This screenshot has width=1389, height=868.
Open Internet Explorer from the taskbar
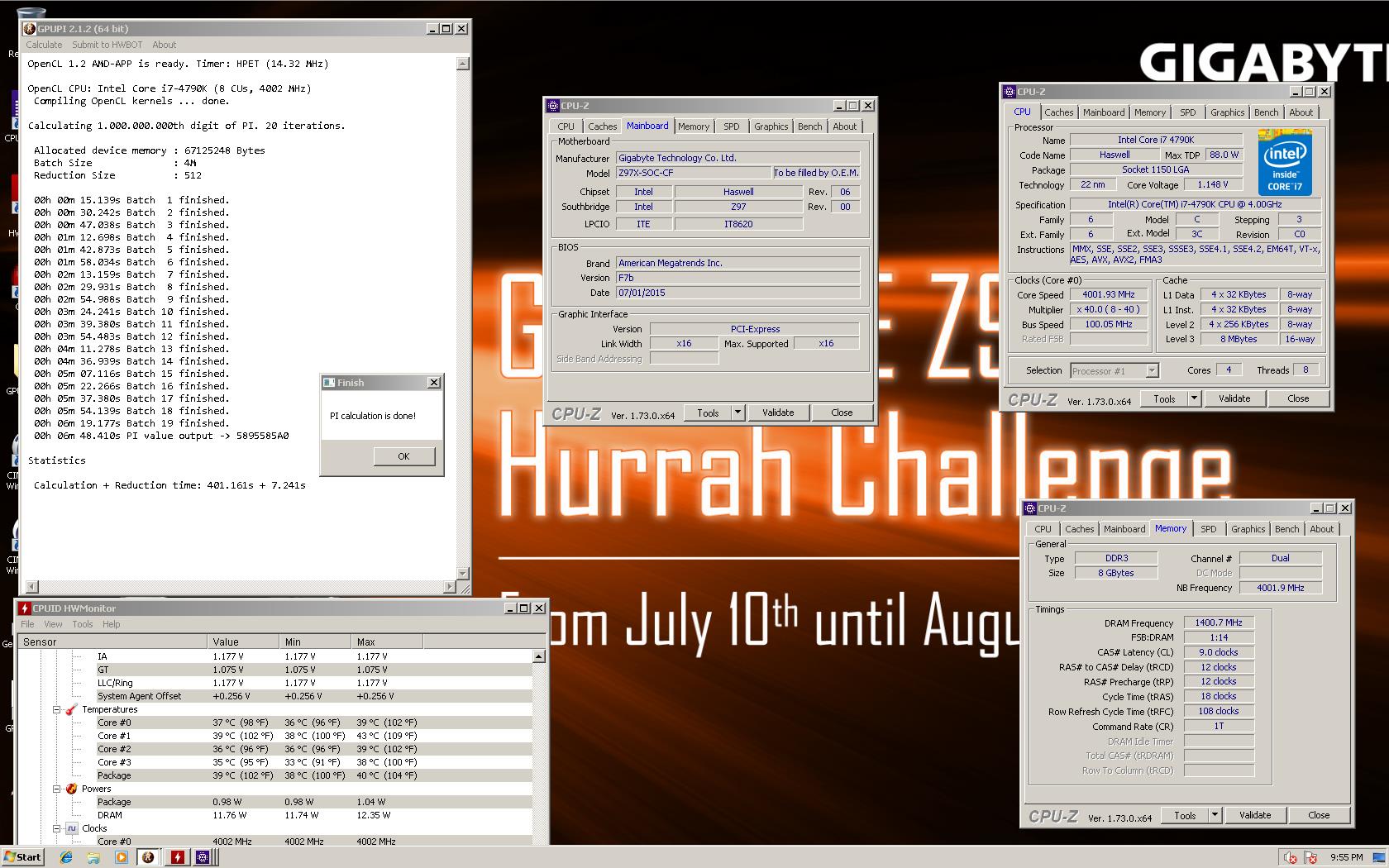click(x=66, y=857)
